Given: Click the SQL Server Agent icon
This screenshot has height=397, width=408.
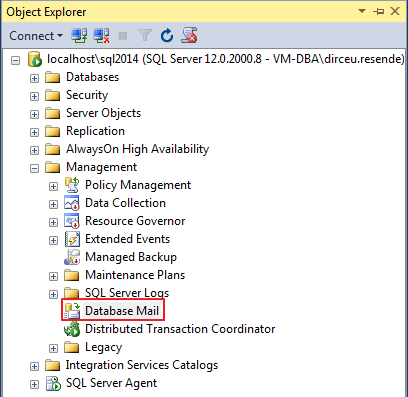Looking at the screenshot, I should (x=53, y=383).
